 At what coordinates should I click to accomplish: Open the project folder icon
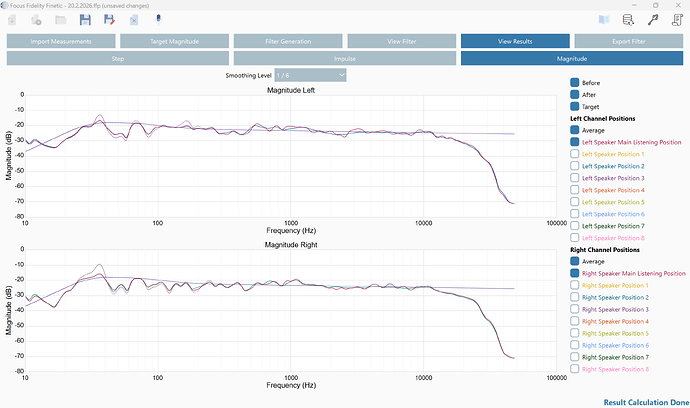click(x=61, y=20)
